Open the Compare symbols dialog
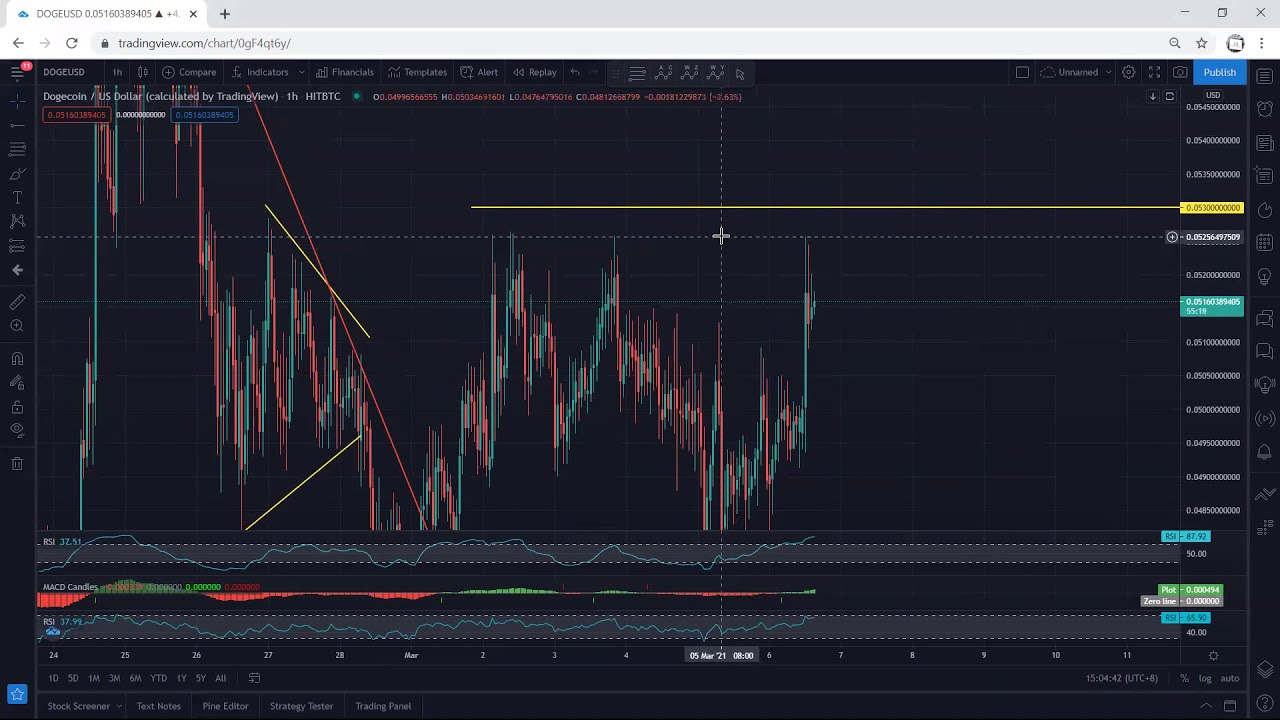 point(189,72)
